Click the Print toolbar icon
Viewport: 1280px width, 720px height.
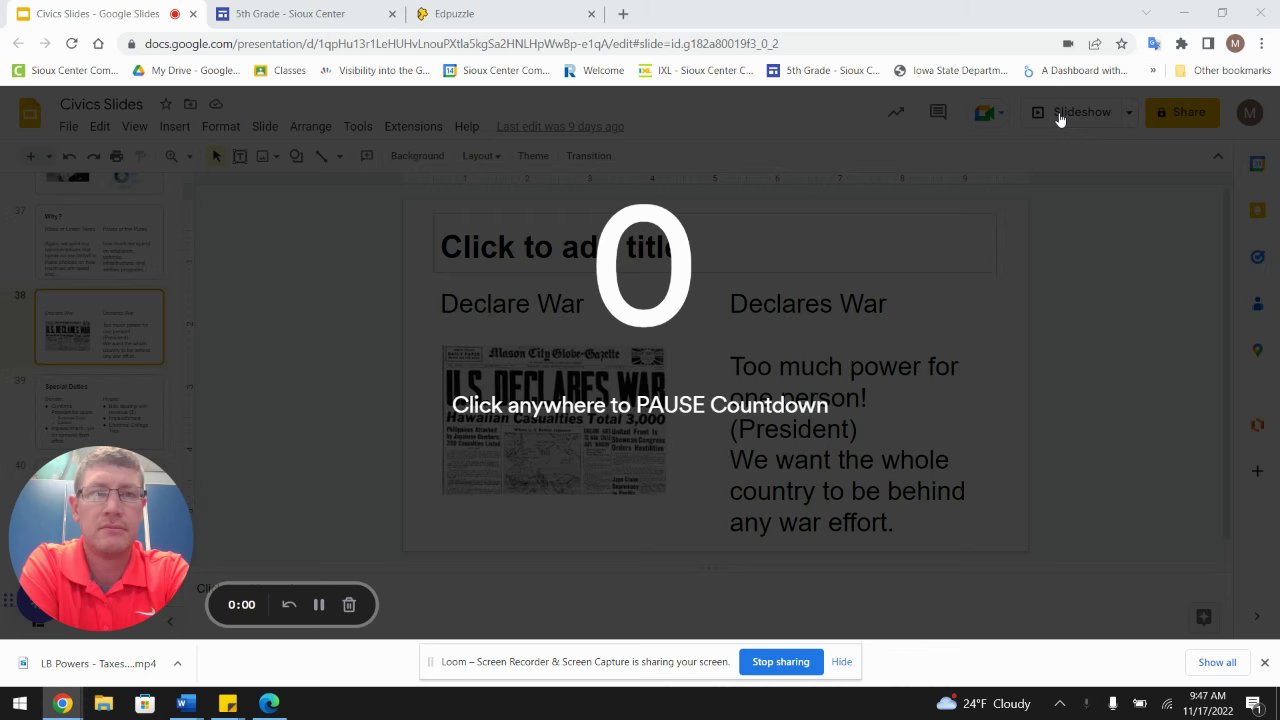point(117,156)
